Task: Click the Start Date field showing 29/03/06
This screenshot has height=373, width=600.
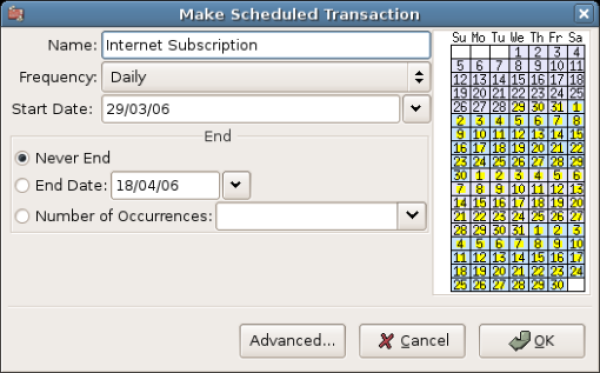Action: (x=251, y=109)
